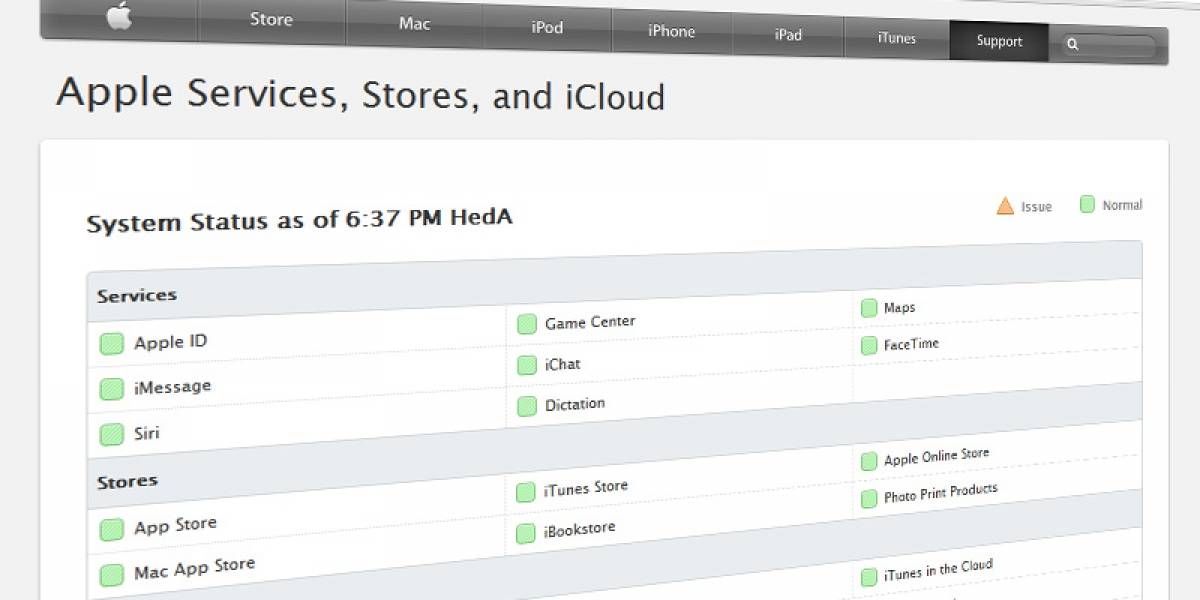The width and height of the screenshot is (1200, 600).
Task: Click the green status icon beside Photo Print Products
Action: click(869, 498)
